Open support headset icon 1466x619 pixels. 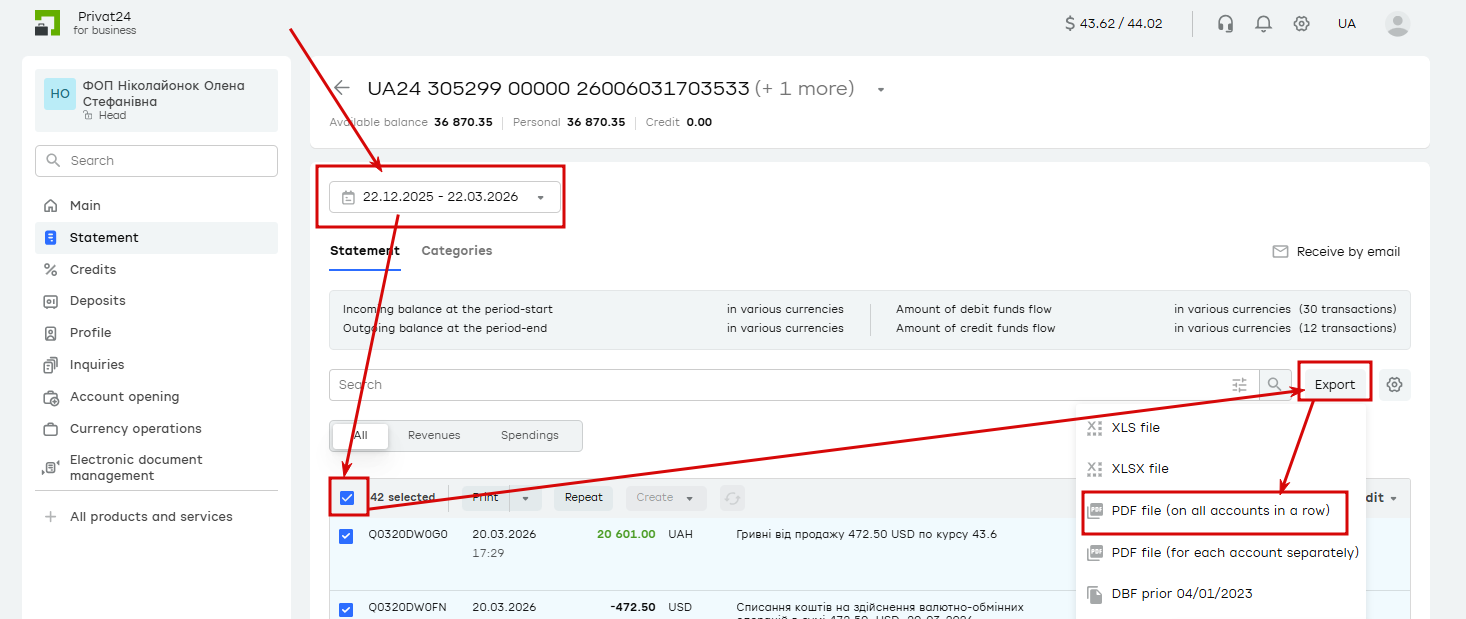(x=1225, y=24)
